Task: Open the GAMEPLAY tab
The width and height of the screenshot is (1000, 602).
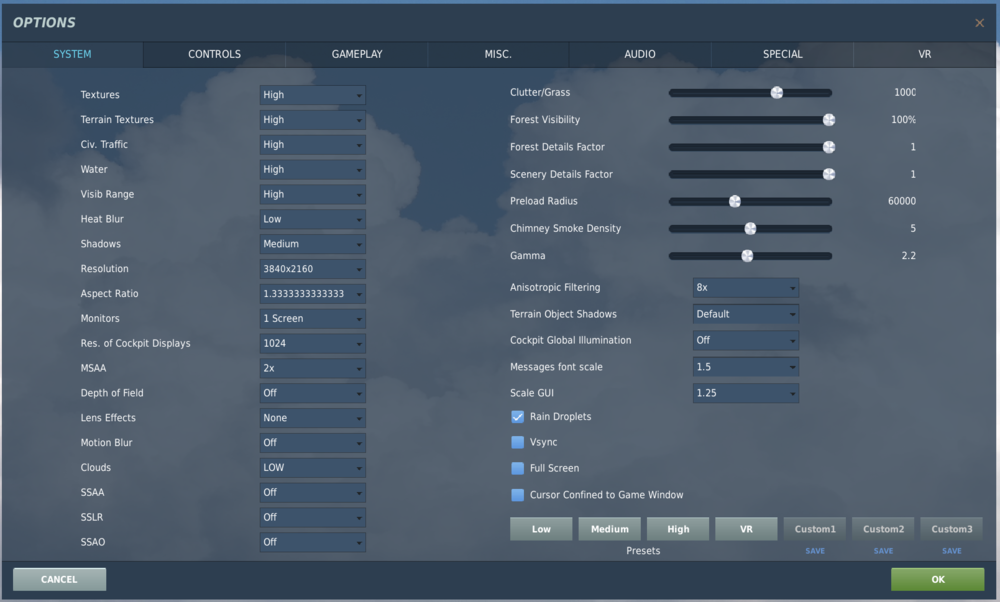Action: point(357,54)
